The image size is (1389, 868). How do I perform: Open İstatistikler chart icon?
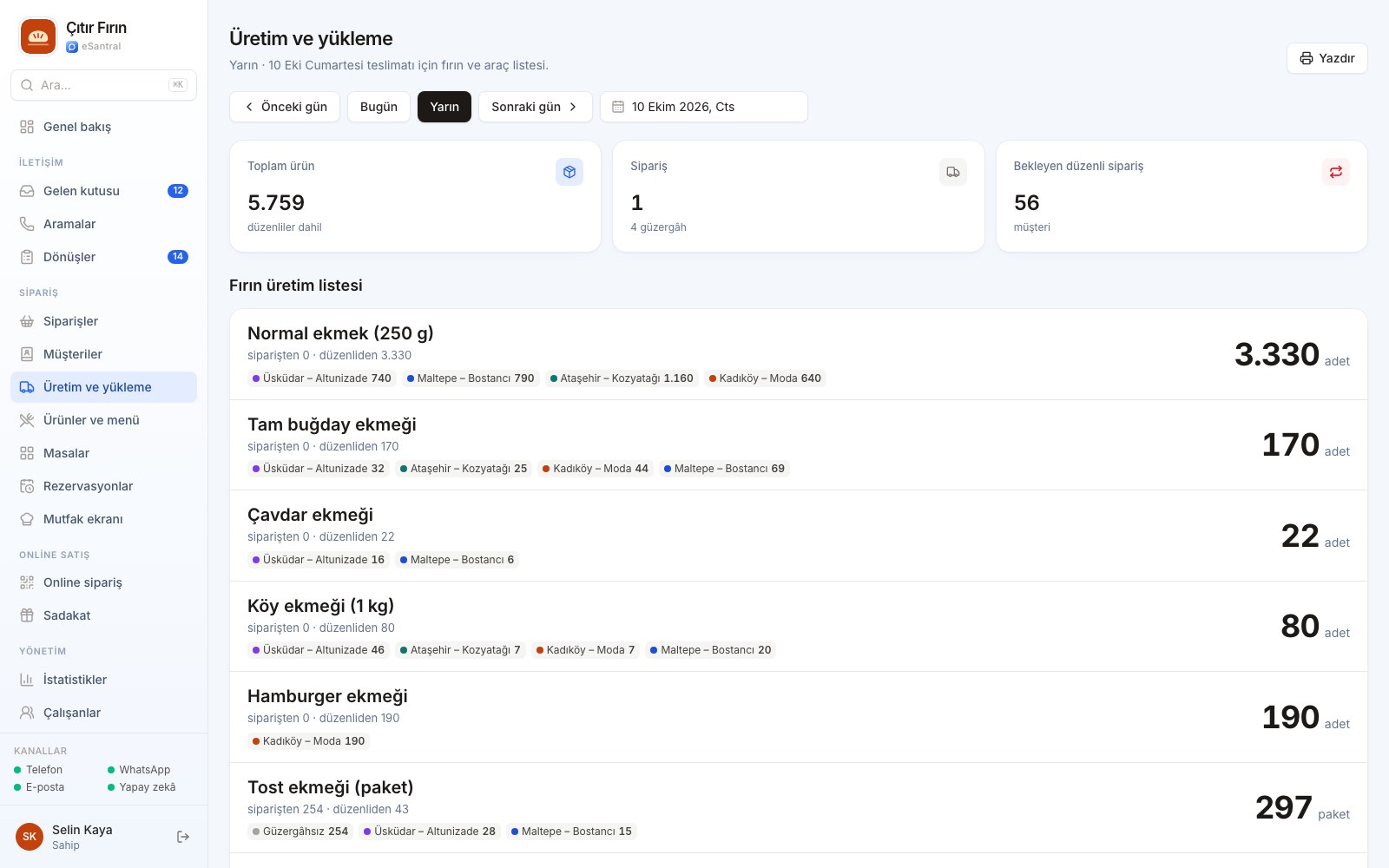(27, 680)
